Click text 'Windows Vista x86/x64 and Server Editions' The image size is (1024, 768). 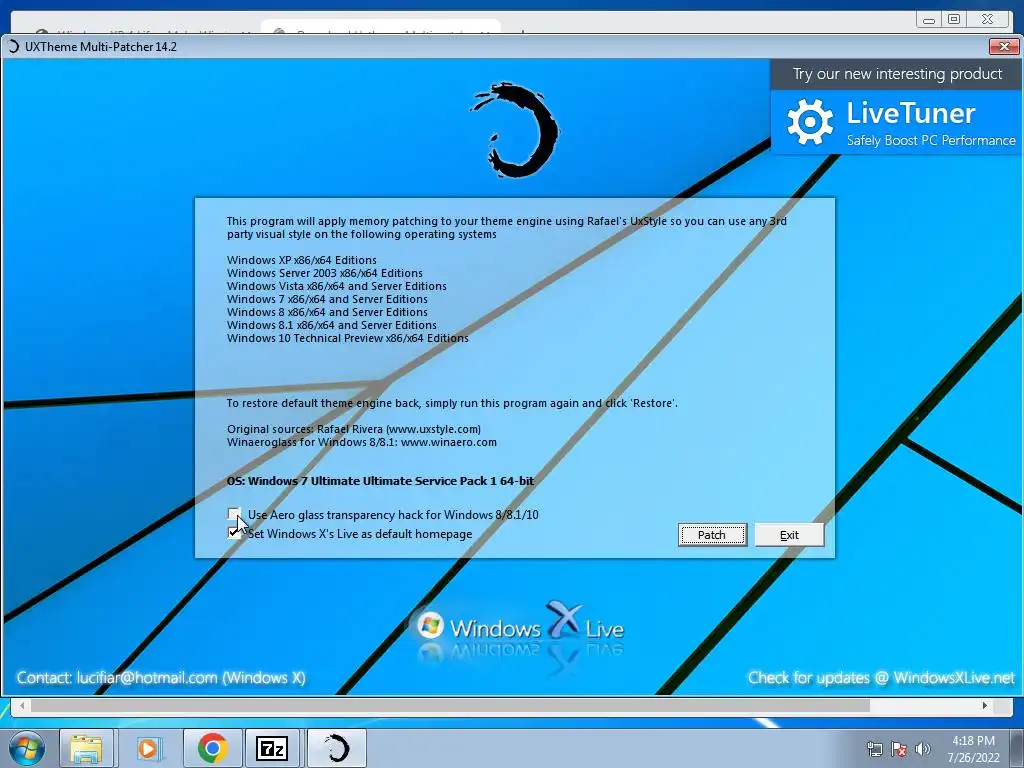pos(336,286)
